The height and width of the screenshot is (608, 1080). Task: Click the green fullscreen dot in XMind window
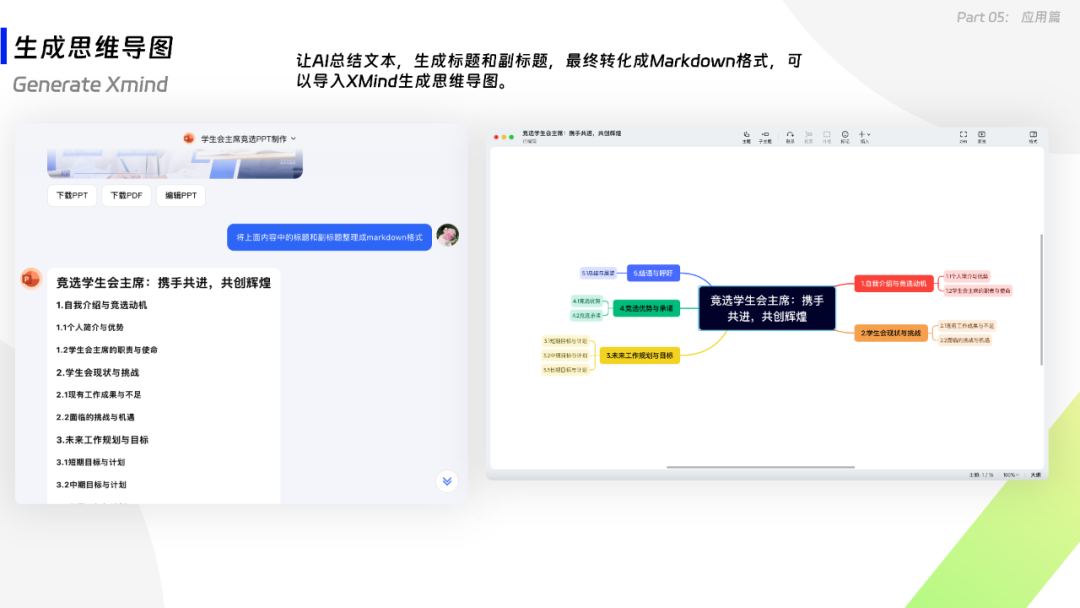(x=511, y=137)
